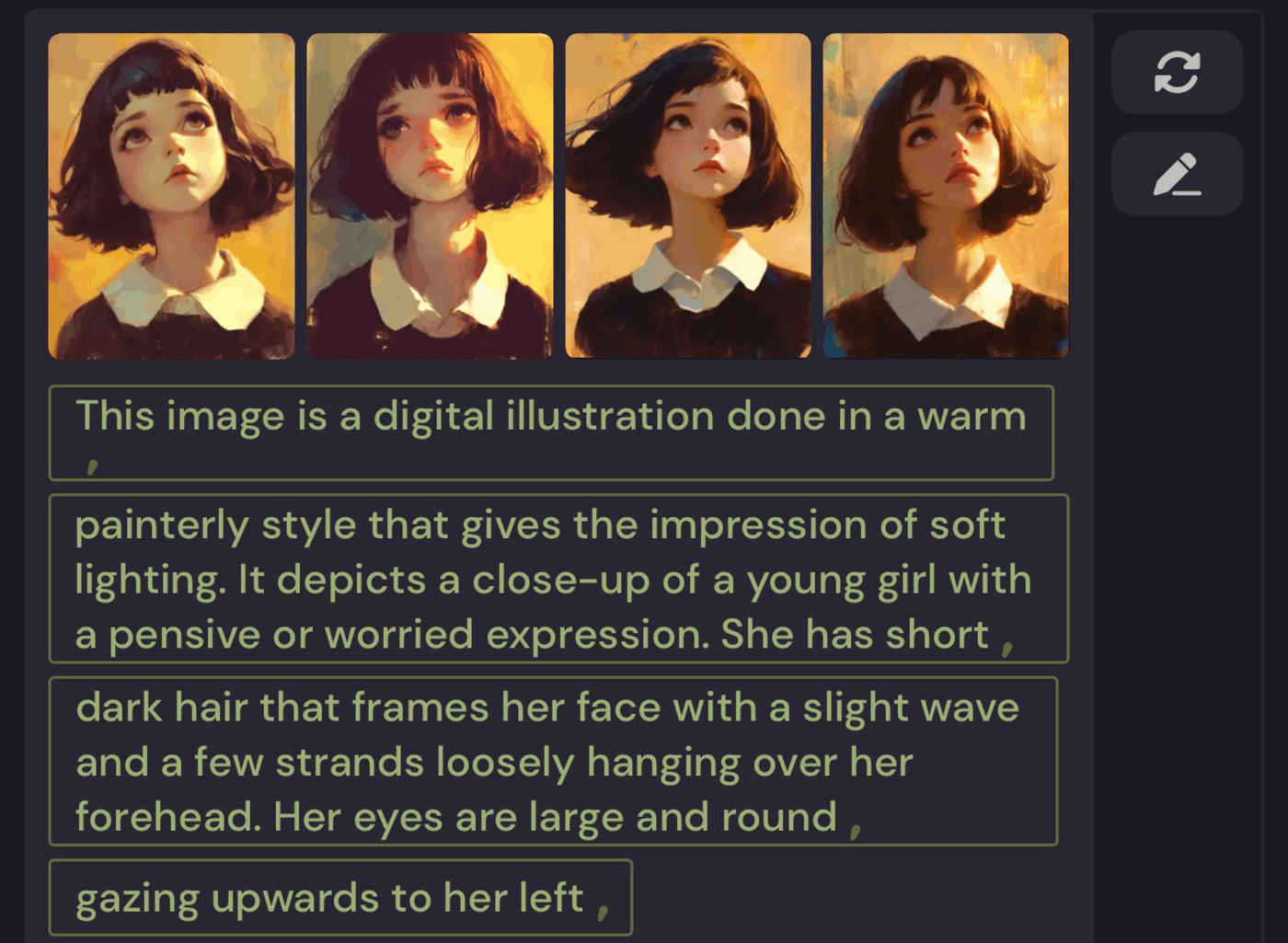Open the first girl portrait thumbnail
Screen dimensions: 1288x943
pos(171,196)
